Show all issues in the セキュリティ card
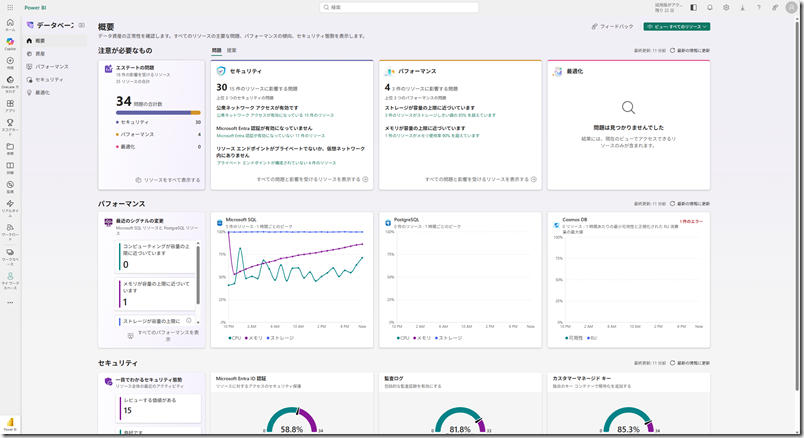 point(312,180)
